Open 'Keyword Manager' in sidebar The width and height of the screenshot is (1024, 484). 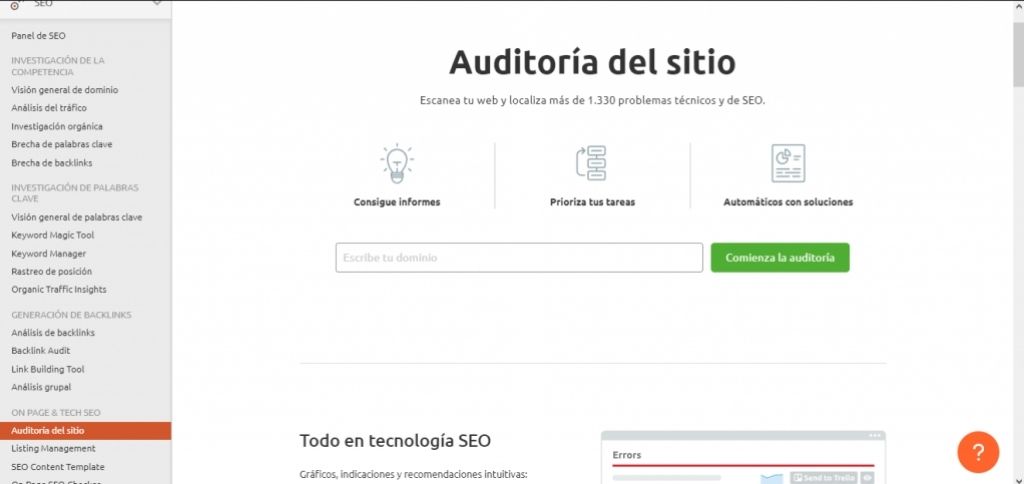click(x=48, y=253)
